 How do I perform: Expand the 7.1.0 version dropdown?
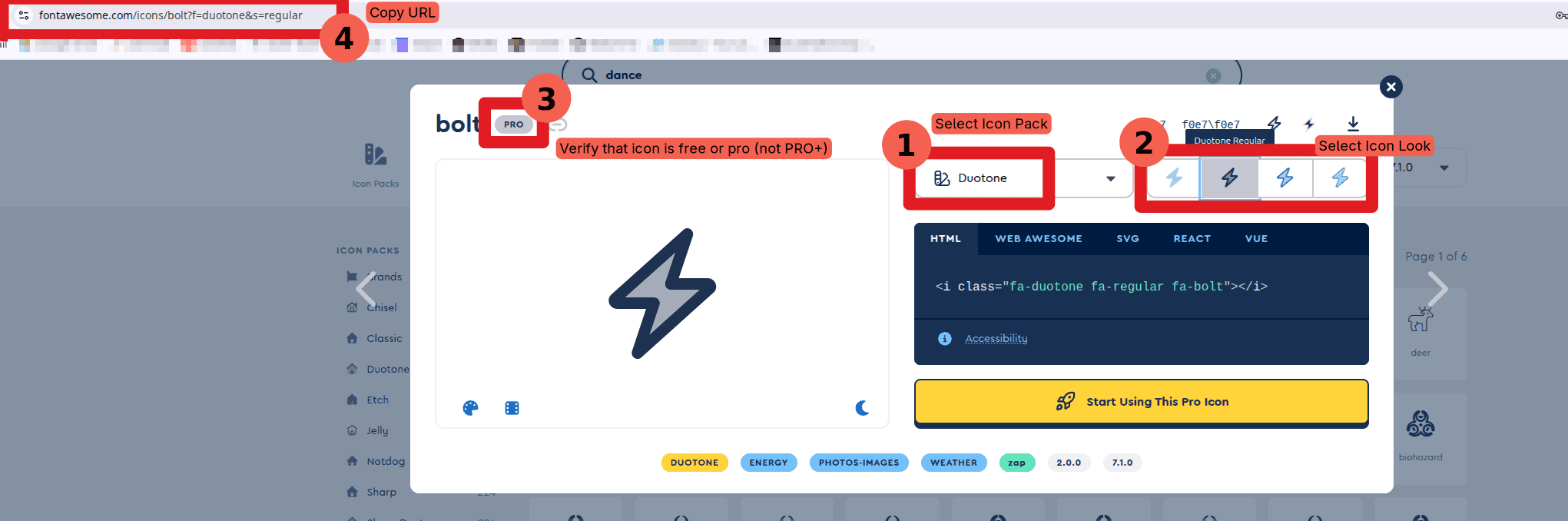[1443, 168]
